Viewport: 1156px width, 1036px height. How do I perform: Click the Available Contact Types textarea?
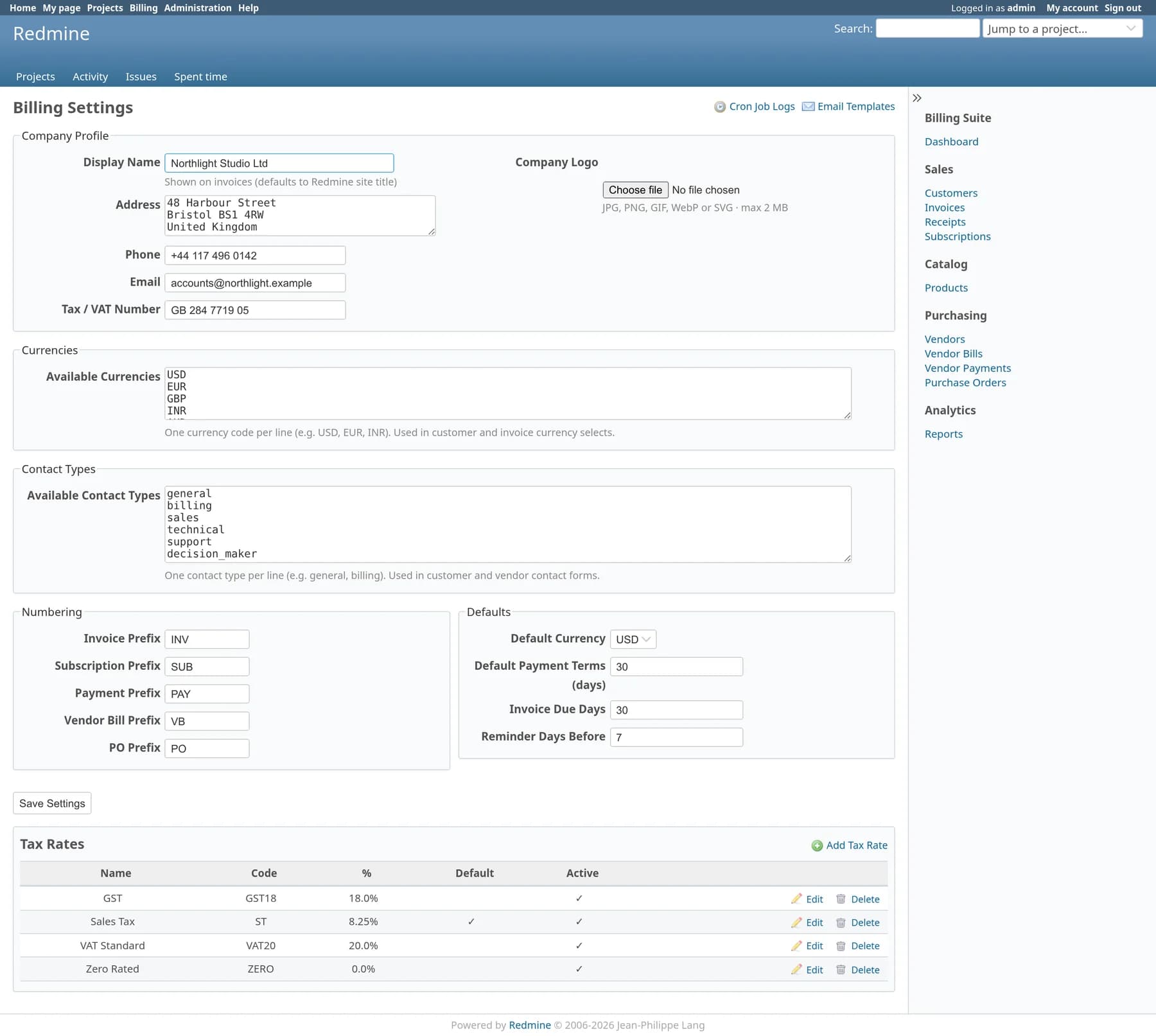(x=507, y=525)
